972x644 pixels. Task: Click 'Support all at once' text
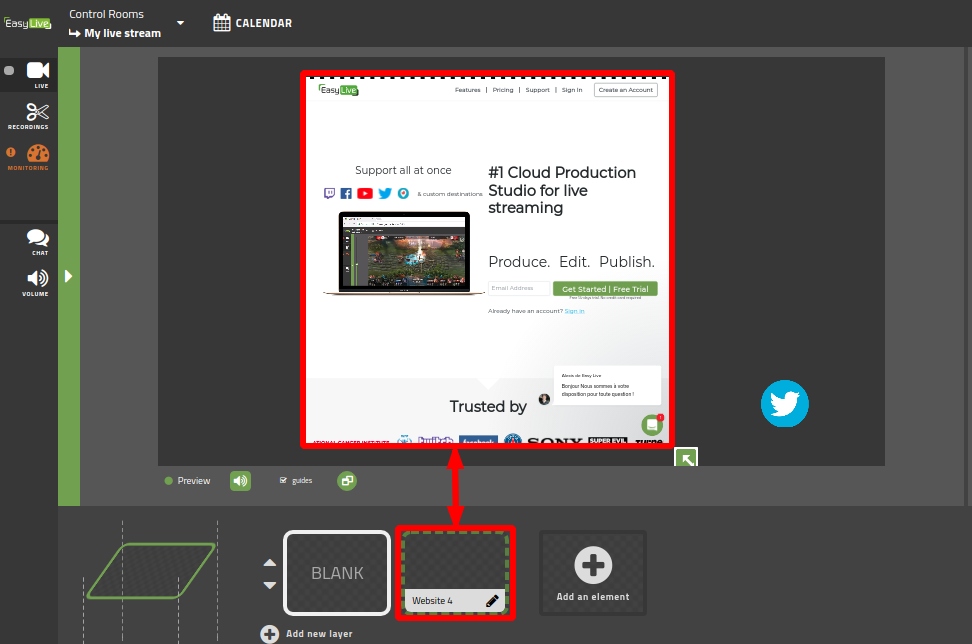[403, 170]
